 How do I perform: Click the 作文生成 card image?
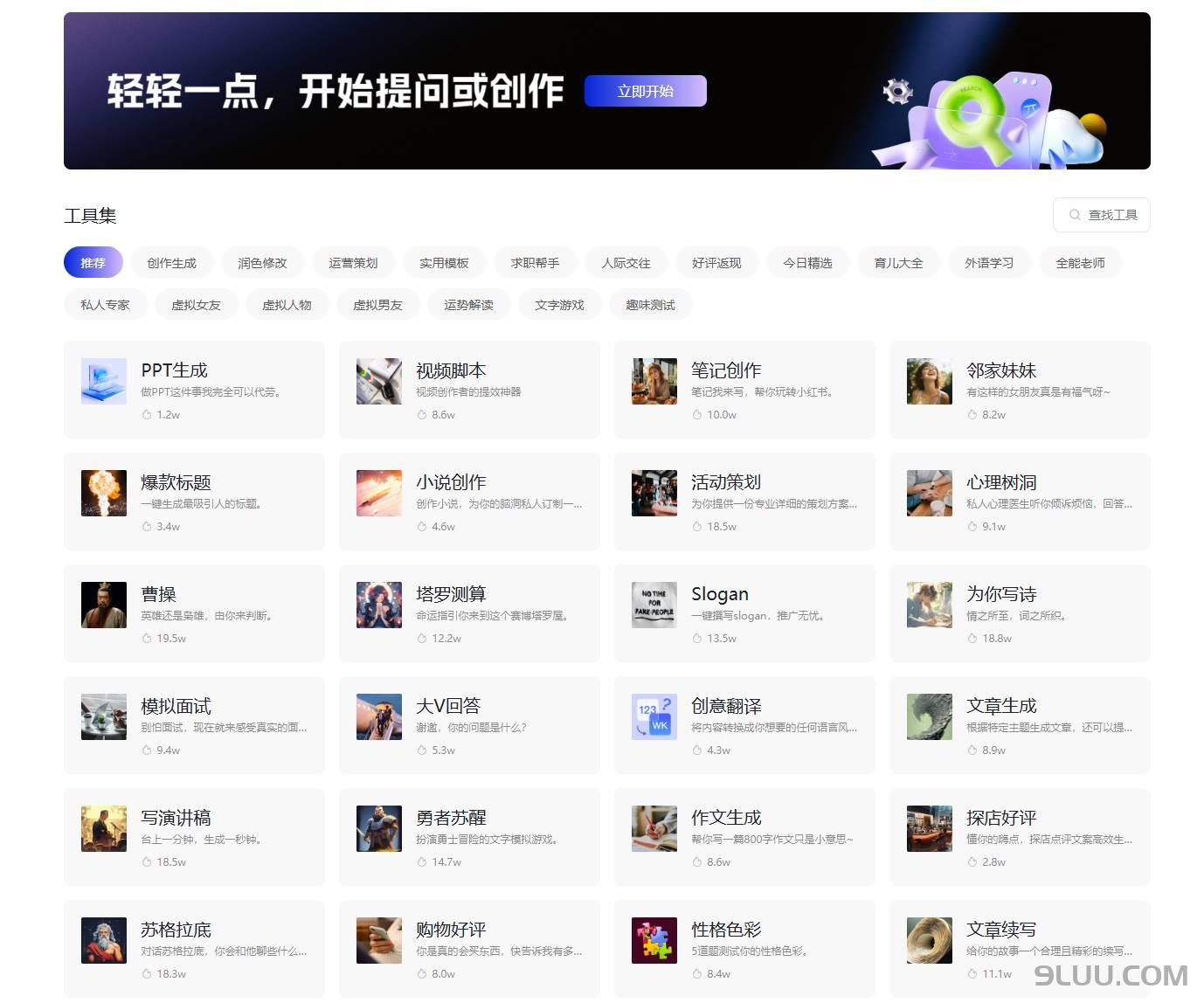[x=654, y=828]
